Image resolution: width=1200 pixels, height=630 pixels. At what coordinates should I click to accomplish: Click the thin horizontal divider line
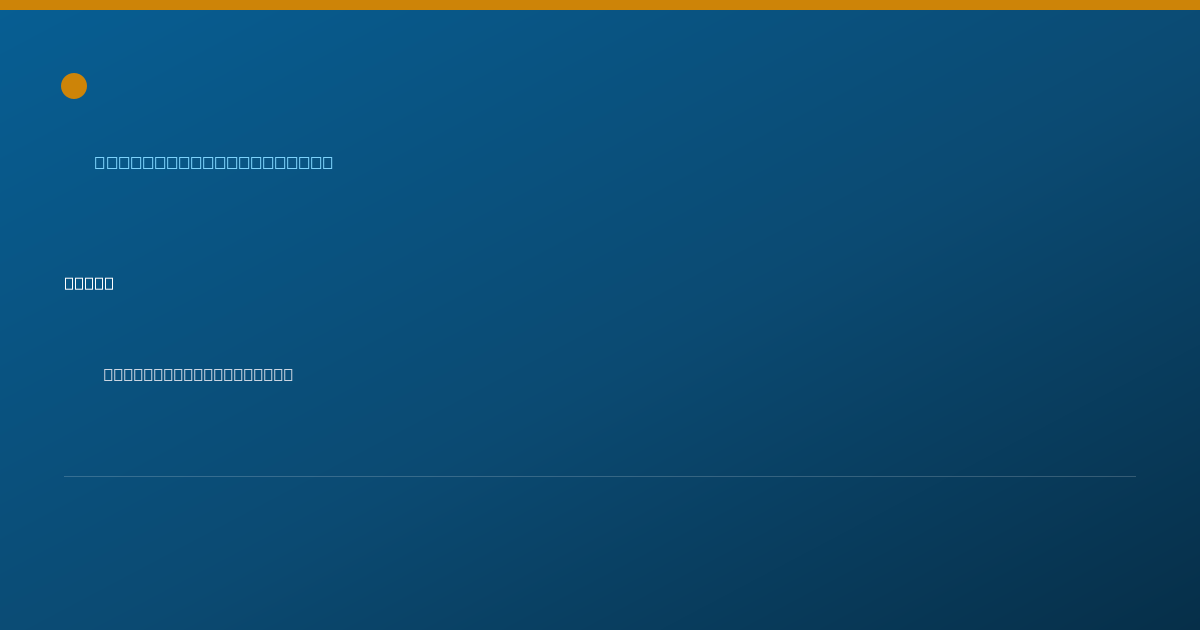pyautogui.click(x=600, y=476)
